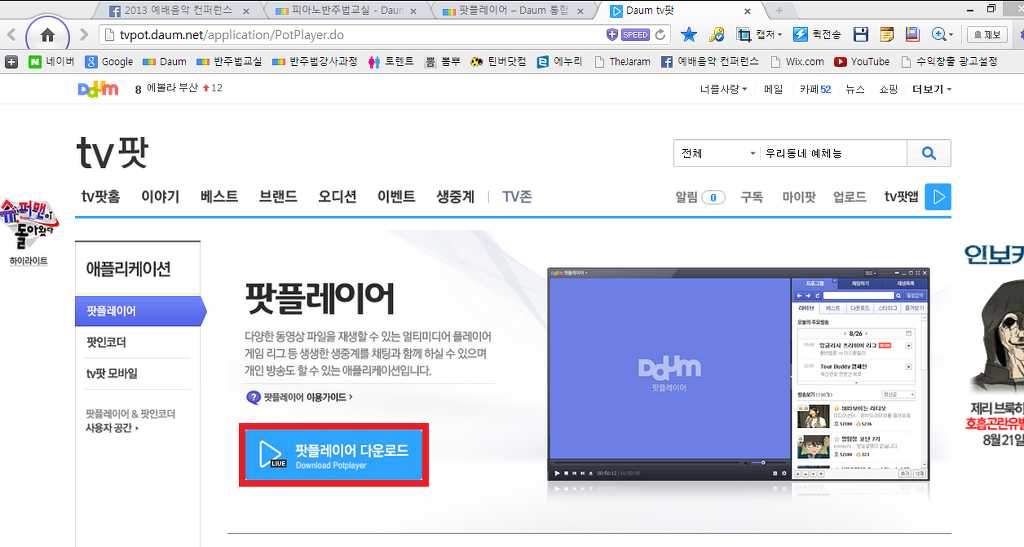
Task: Open the browser home page button
Action: click(47, 35)
